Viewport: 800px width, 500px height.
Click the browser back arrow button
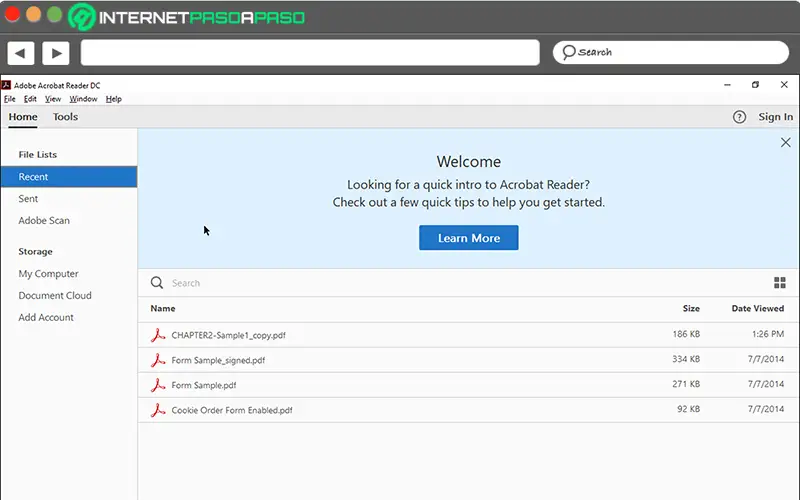(20, 53)
